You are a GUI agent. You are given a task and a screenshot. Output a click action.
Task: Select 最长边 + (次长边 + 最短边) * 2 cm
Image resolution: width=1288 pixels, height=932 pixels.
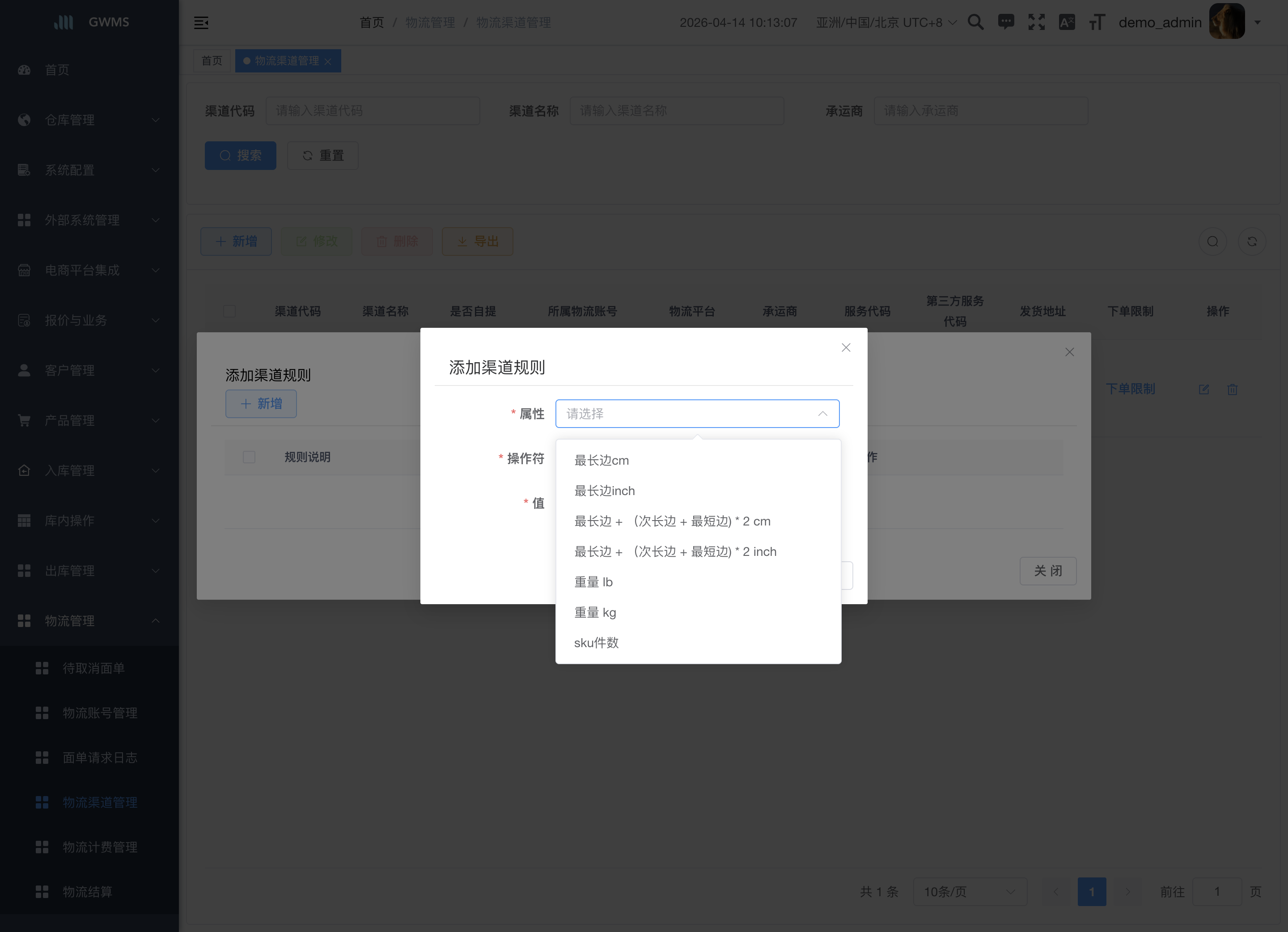[x=698, y=521]
